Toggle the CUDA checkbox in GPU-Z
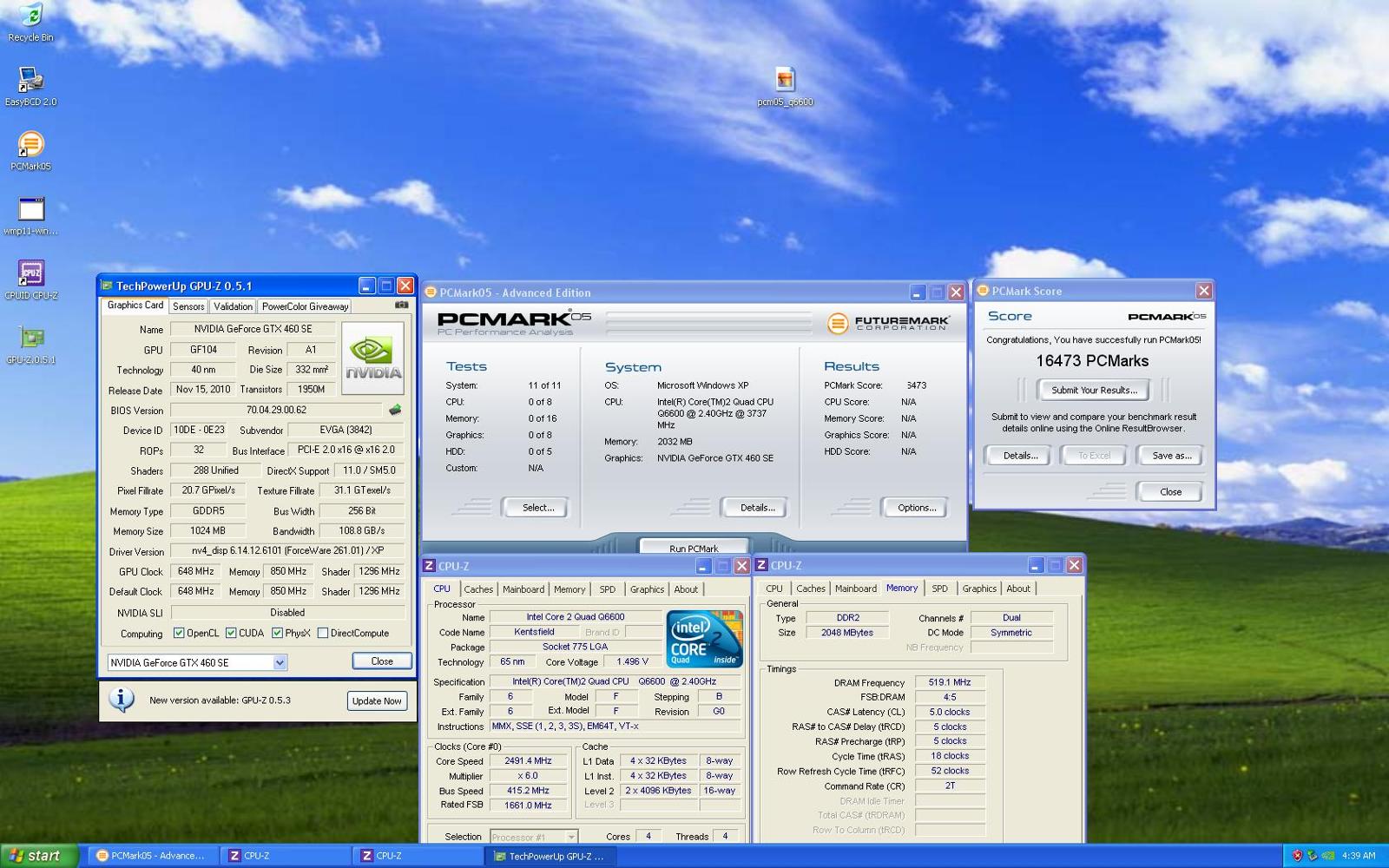This screenshot has height=868, width=1389. [231, 633]
